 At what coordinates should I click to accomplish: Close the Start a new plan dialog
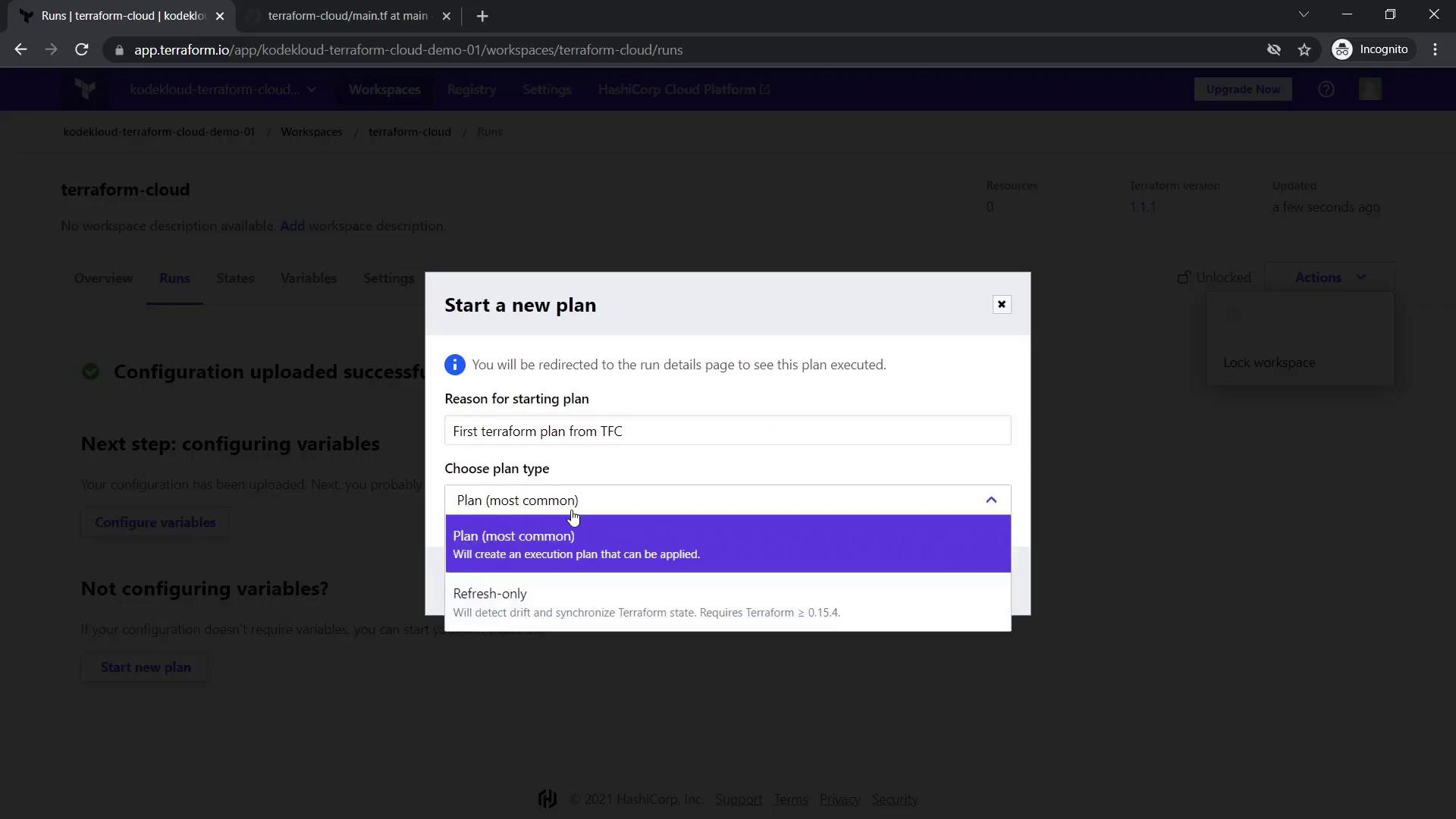pyautogui.click(x=1001, y=304)
